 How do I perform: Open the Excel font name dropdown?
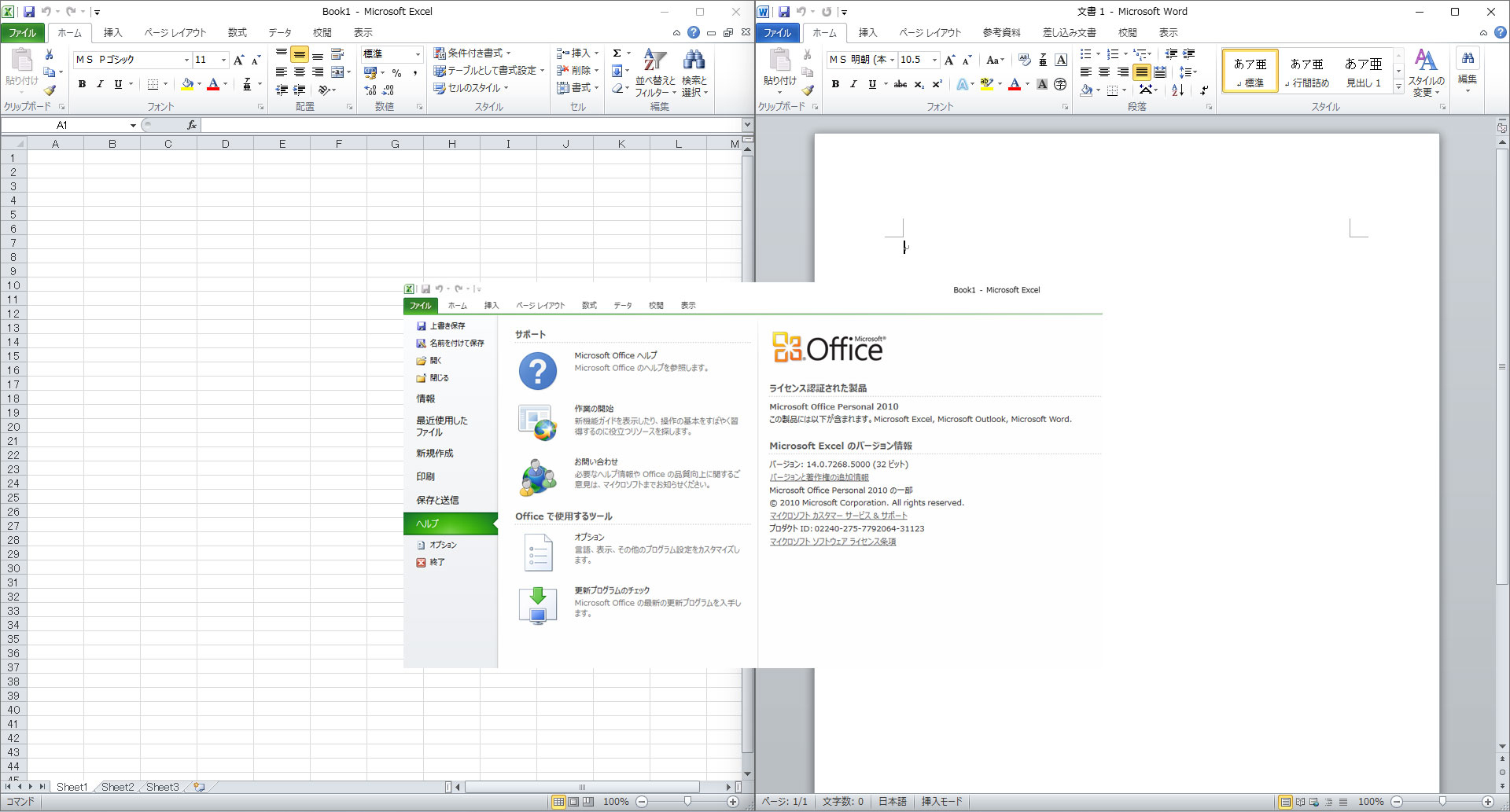tap(186, 60)
